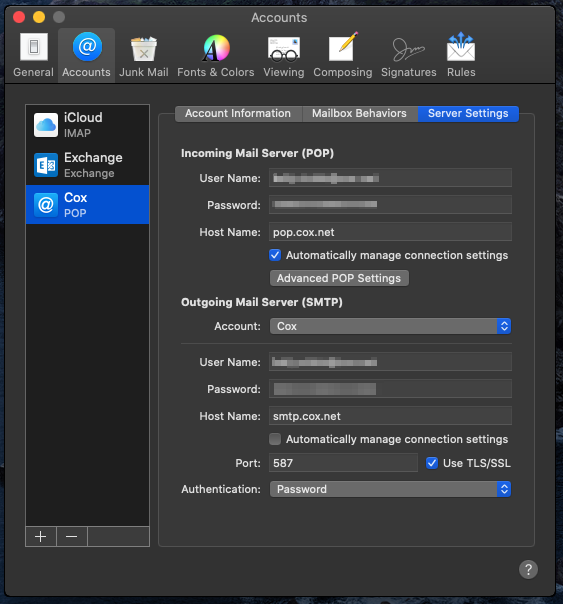
Task: Click the Port field showing 587
Action: tap(343, 463)
